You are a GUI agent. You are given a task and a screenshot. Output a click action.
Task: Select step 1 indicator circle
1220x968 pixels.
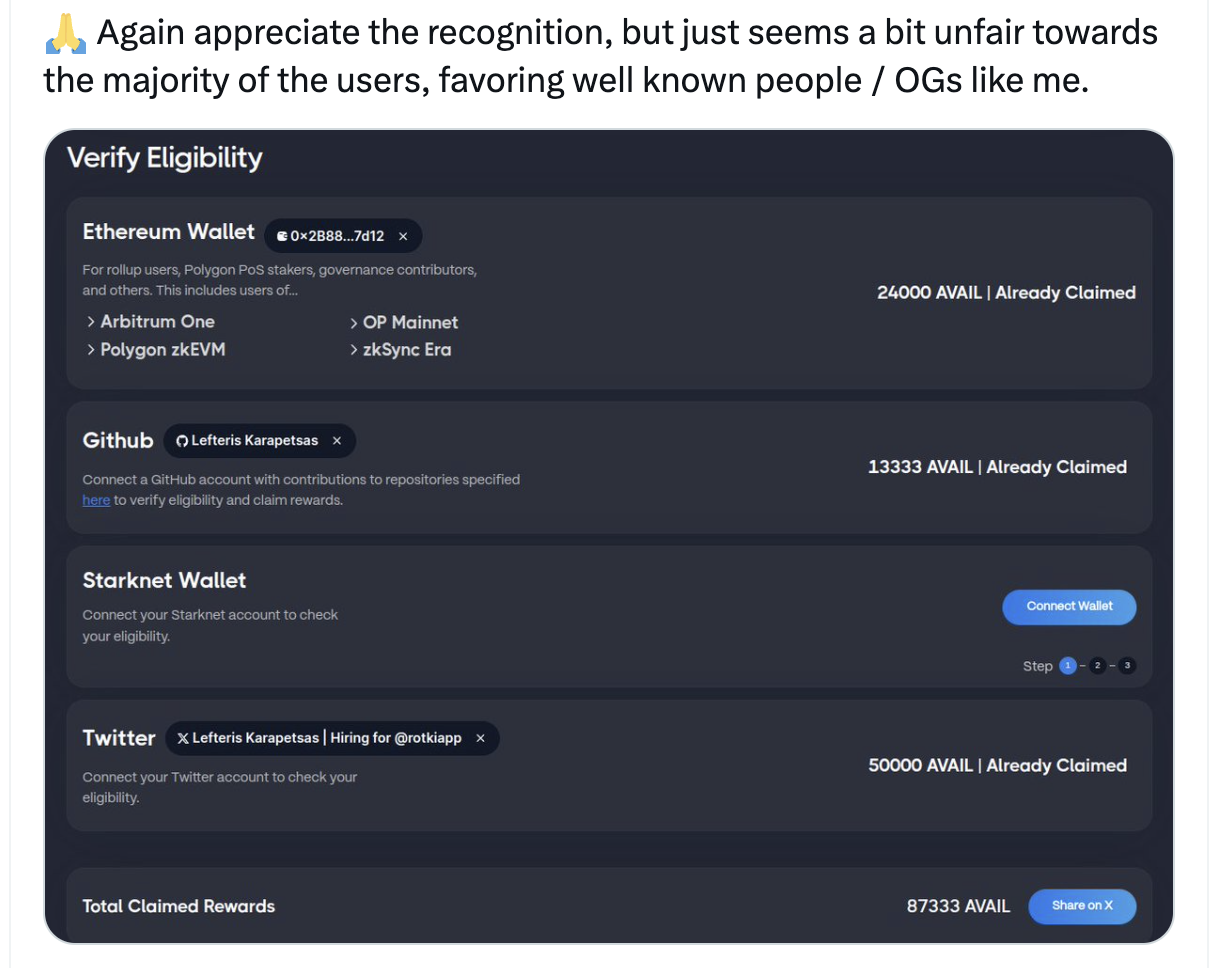pyautogui.click(x=1067, y=666)
